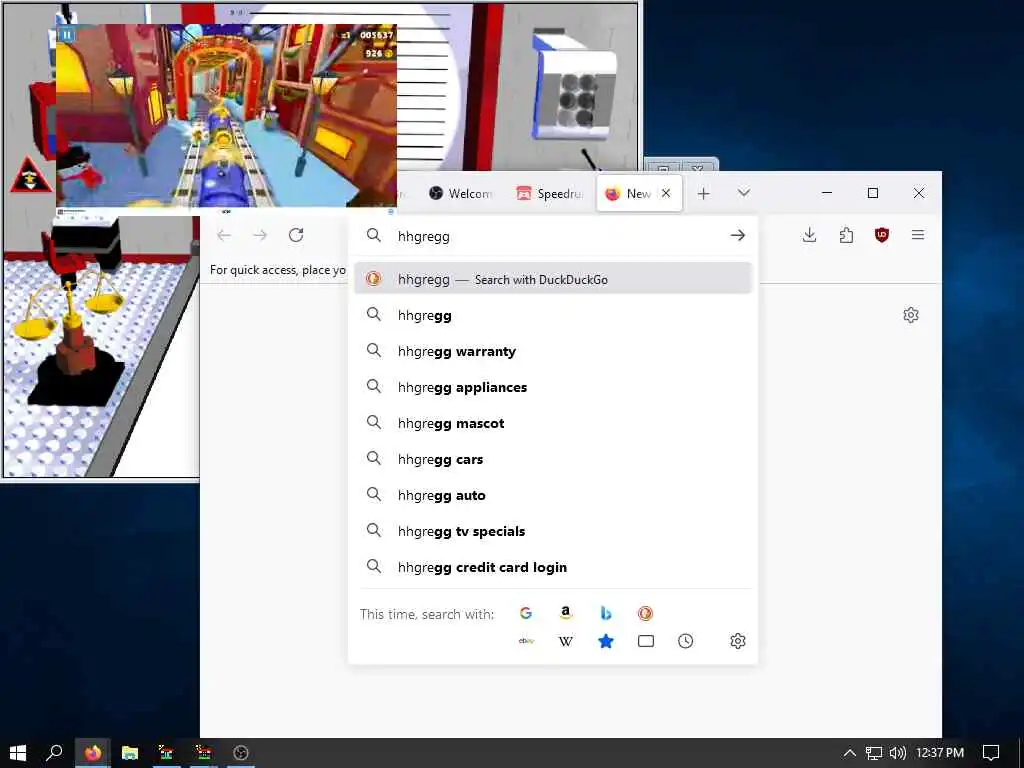The image size is (1024, 768).
Task: Click Firefox in the taskbar
Action: (92, 753)
